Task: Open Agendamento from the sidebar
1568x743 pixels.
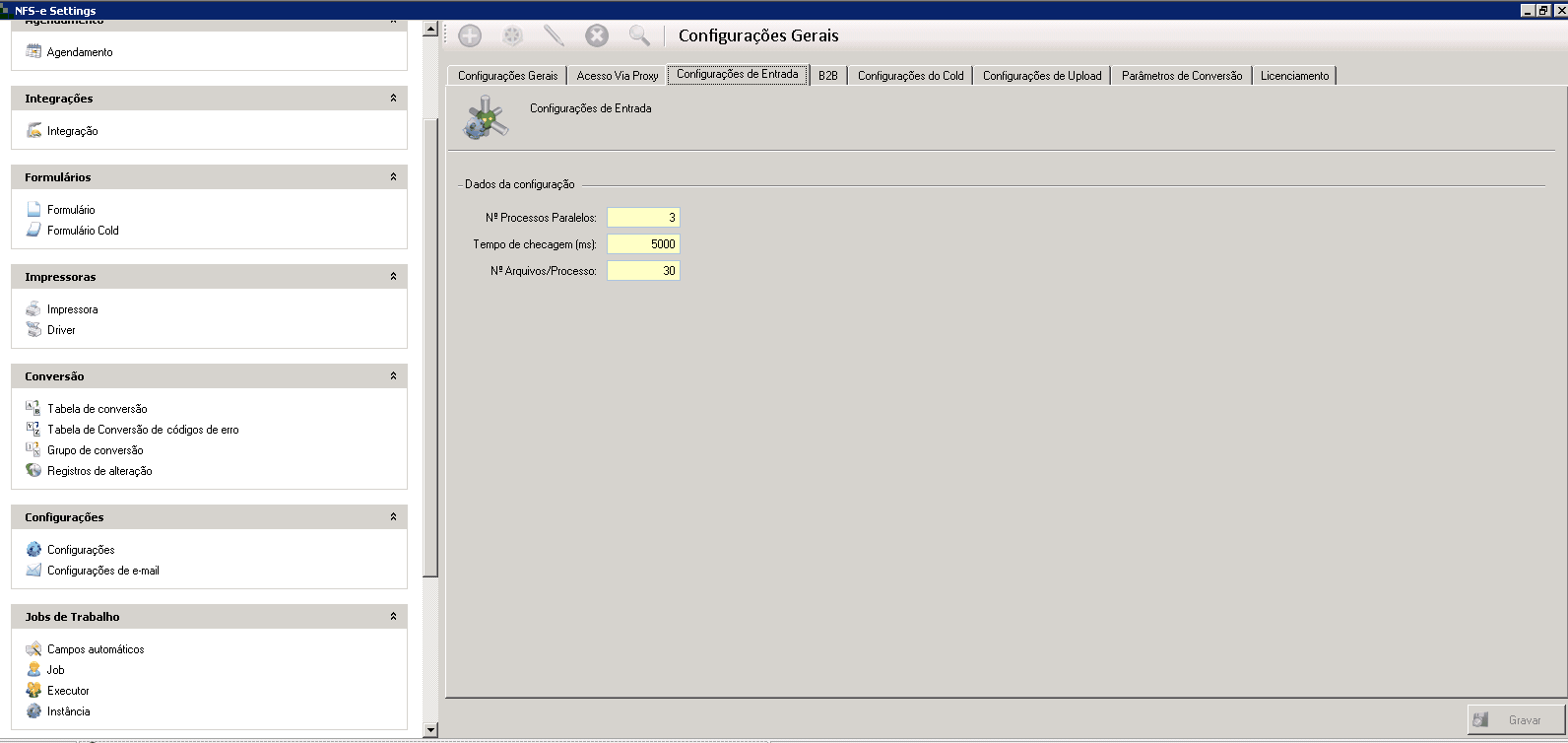Action: 80,52
